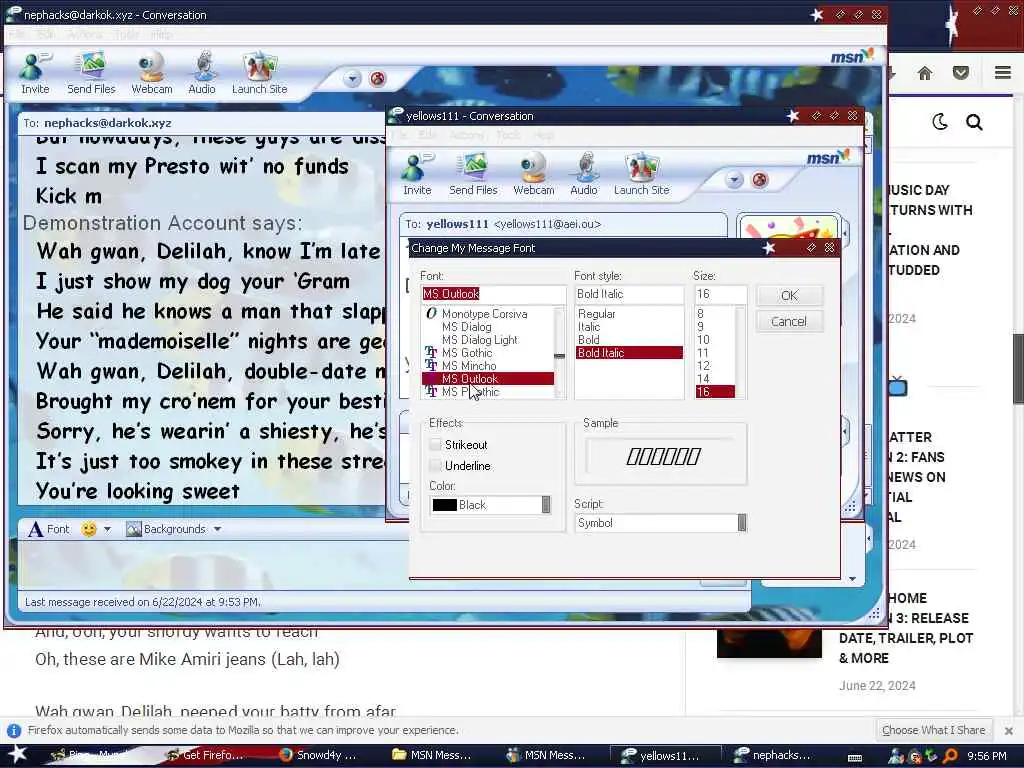Screen dimensions: 1024x768
Task: Click the emoticon smiley in nephacks window
Action: [x=89, y=529]
